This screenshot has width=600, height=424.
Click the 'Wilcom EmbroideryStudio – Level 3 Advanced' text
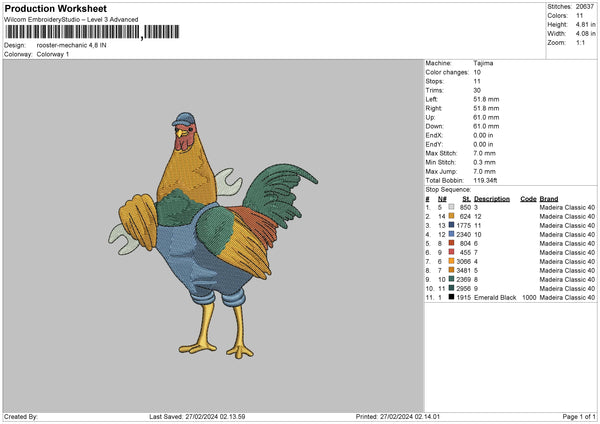point(71,20)
